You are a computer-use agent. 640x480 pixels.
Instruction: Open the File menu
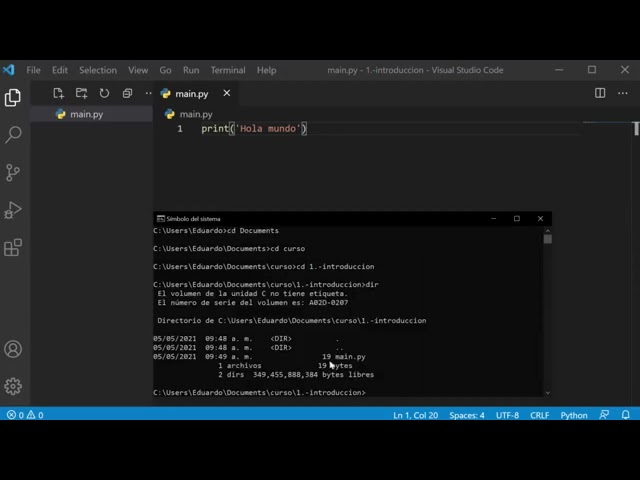point(33,70)
